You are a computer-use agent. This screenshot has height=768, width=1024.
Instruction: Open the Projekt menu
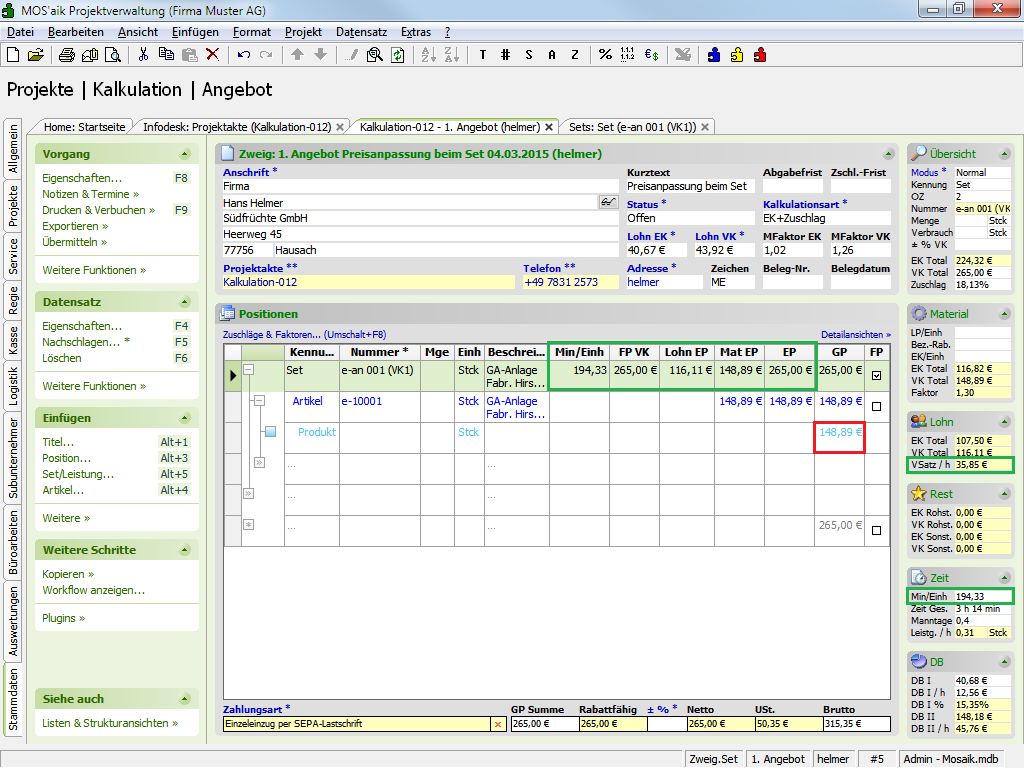(303, 32)
